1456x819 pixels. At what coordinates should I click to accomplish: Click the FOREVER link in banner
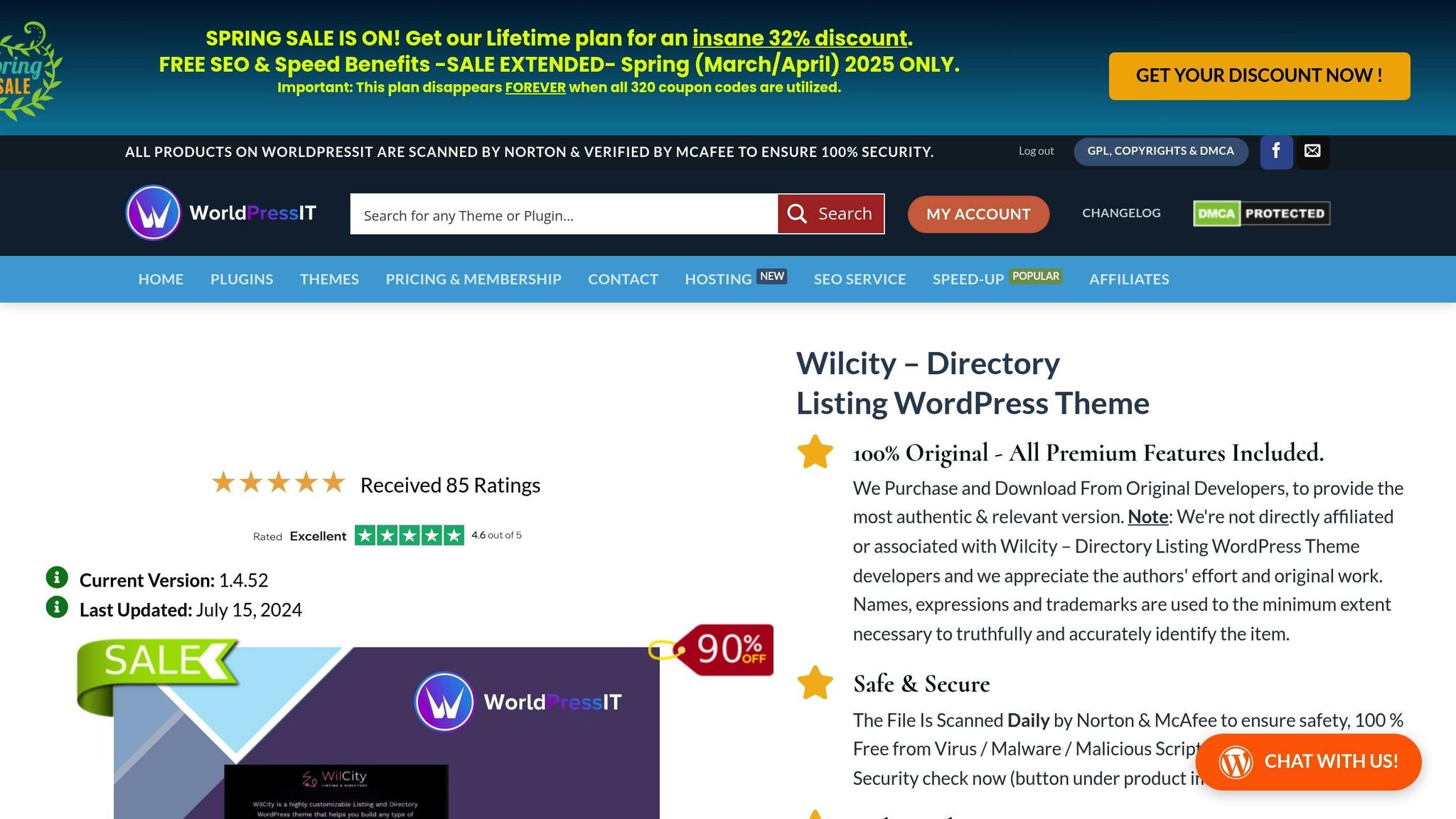tap(535, 87)
